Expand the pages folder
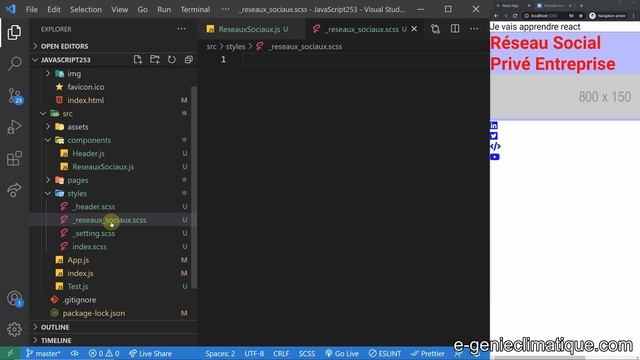Image resolution: width=640 pixels, height=360 pixels. click(78, 180)
